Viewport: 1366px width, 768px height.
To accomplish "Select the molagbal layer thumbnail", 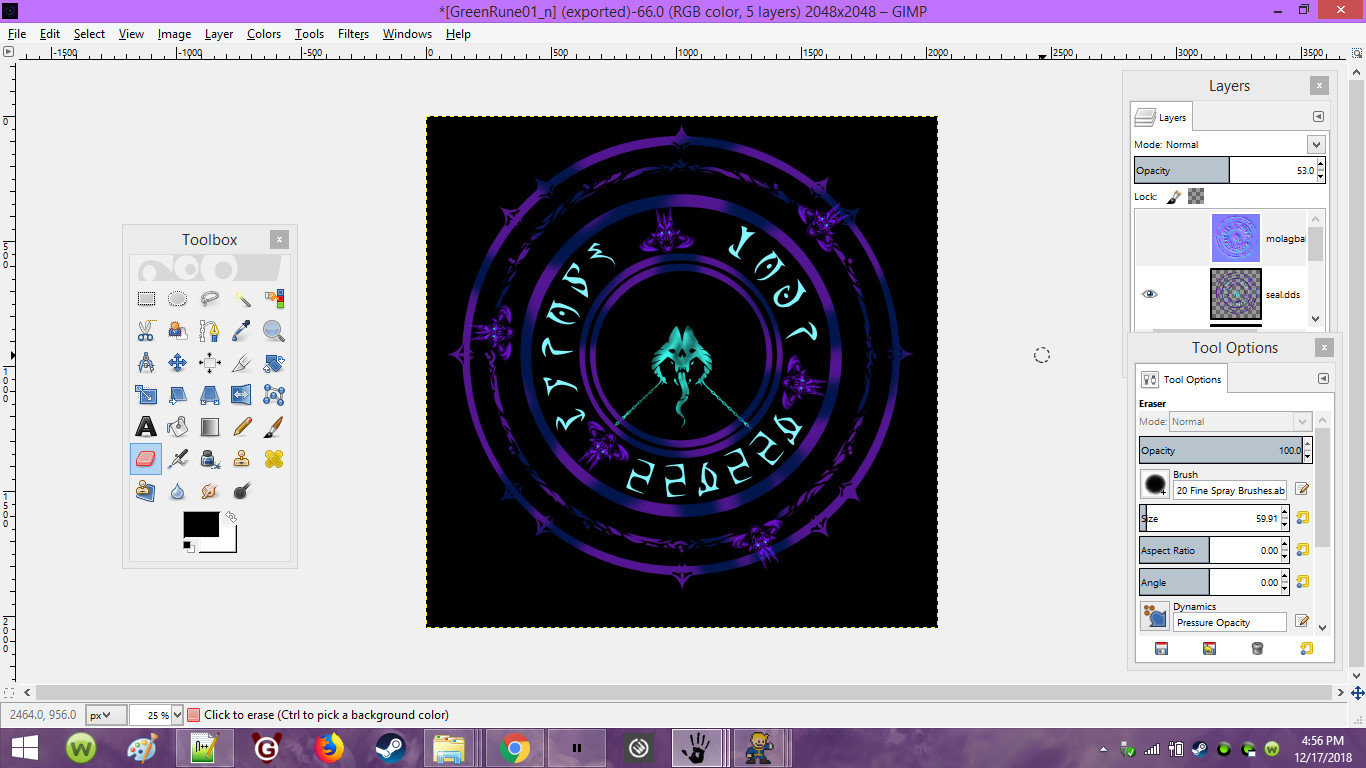I will coord(1236,238).
